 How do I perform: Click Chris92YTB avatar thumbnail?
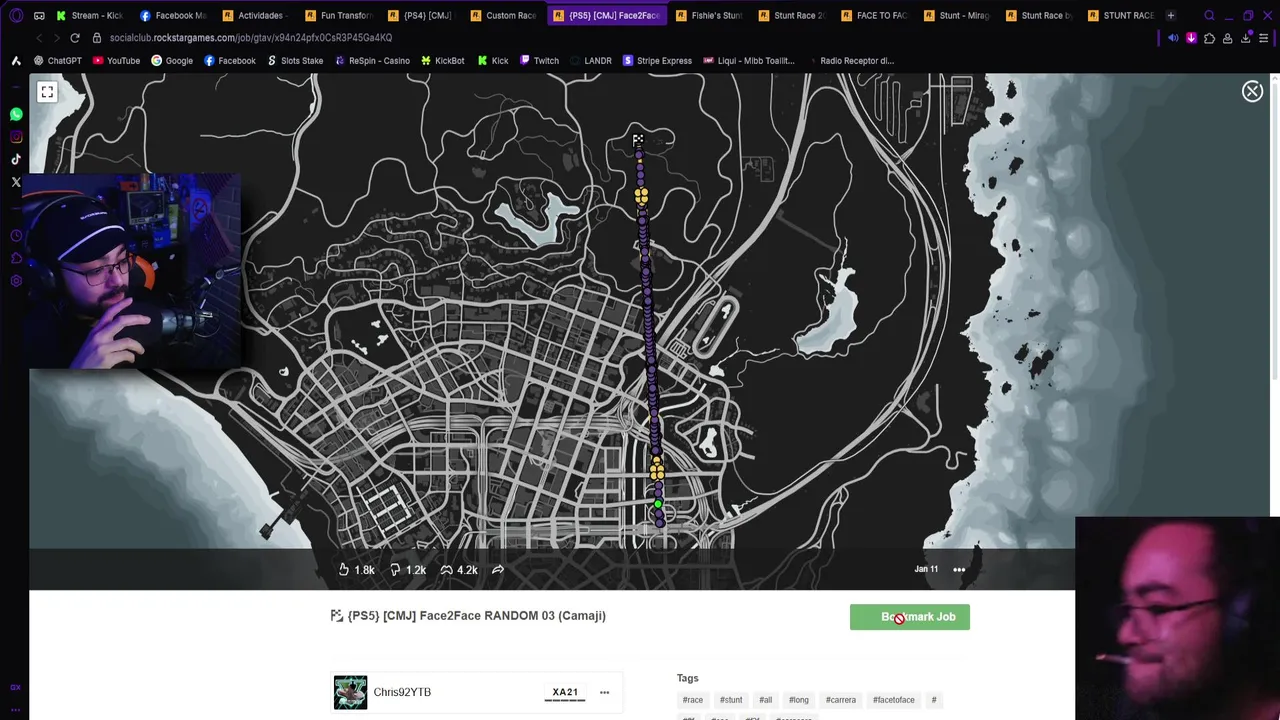tap(350, 692)
